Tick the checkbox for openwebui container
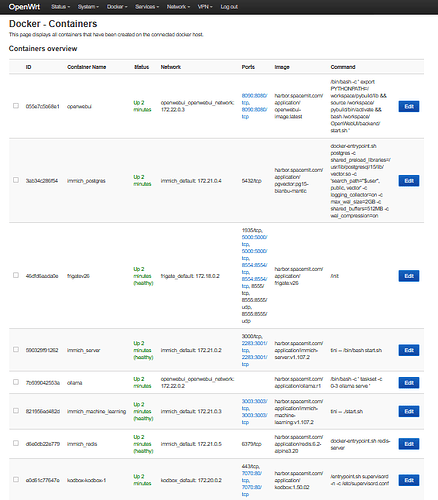This screenshot has width=438, height=500. 16,106
